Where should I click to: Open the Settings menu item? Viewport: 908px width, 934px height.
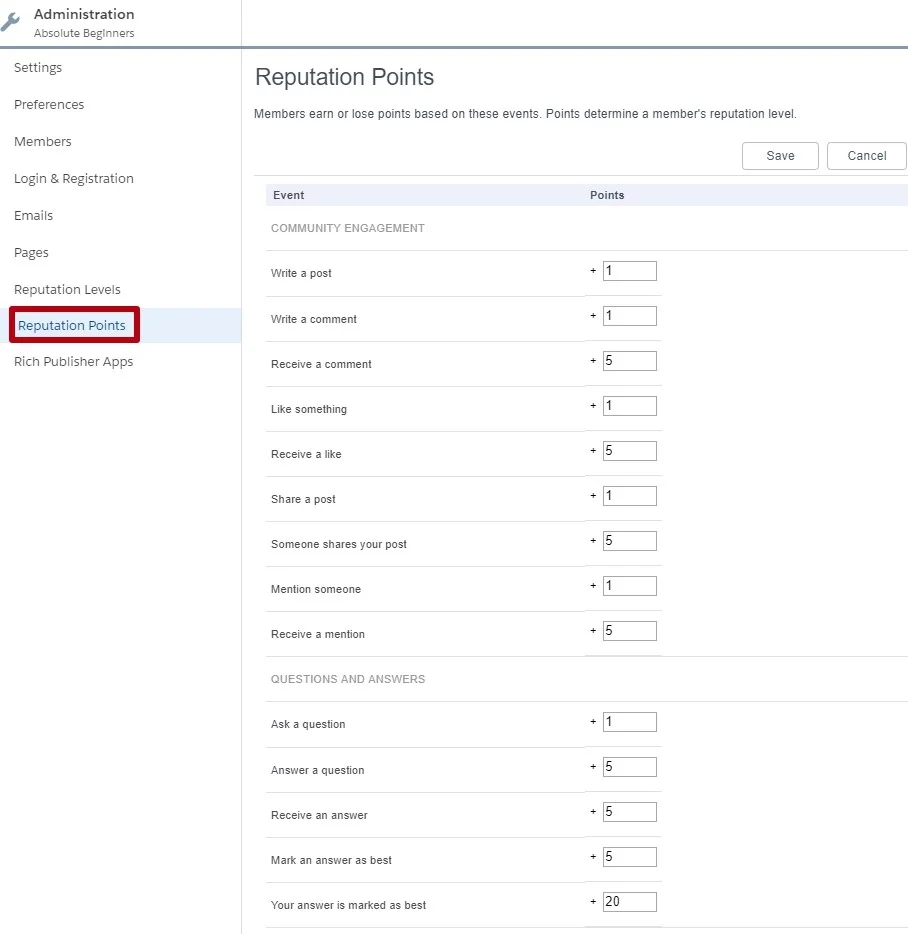38,67
